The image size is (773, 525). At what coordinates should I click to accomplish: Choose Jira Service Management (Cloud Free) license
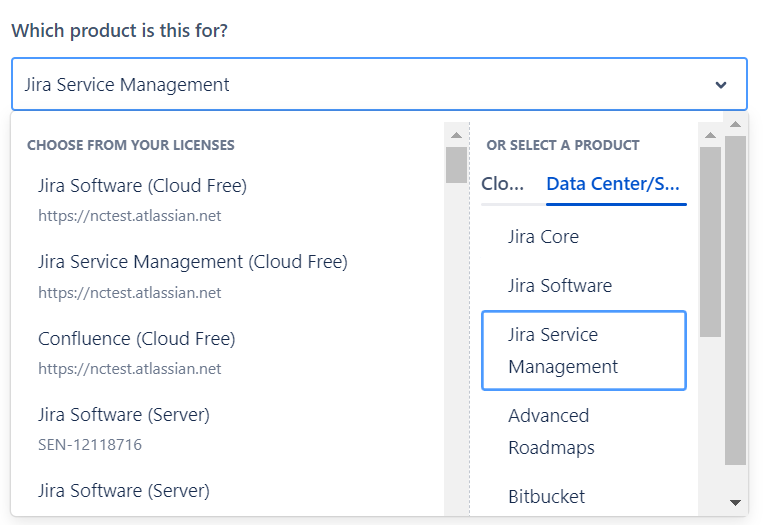(192, 262)
